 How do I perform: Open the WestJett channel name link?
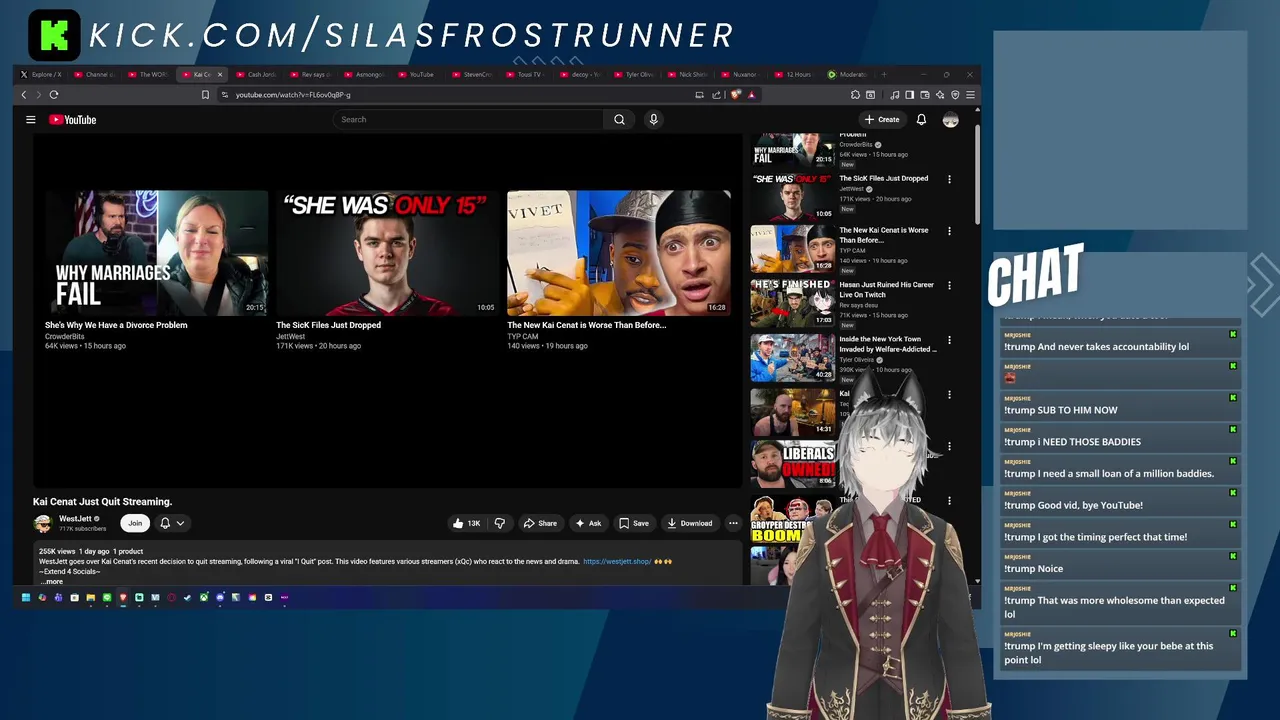(x=75, y=519)
